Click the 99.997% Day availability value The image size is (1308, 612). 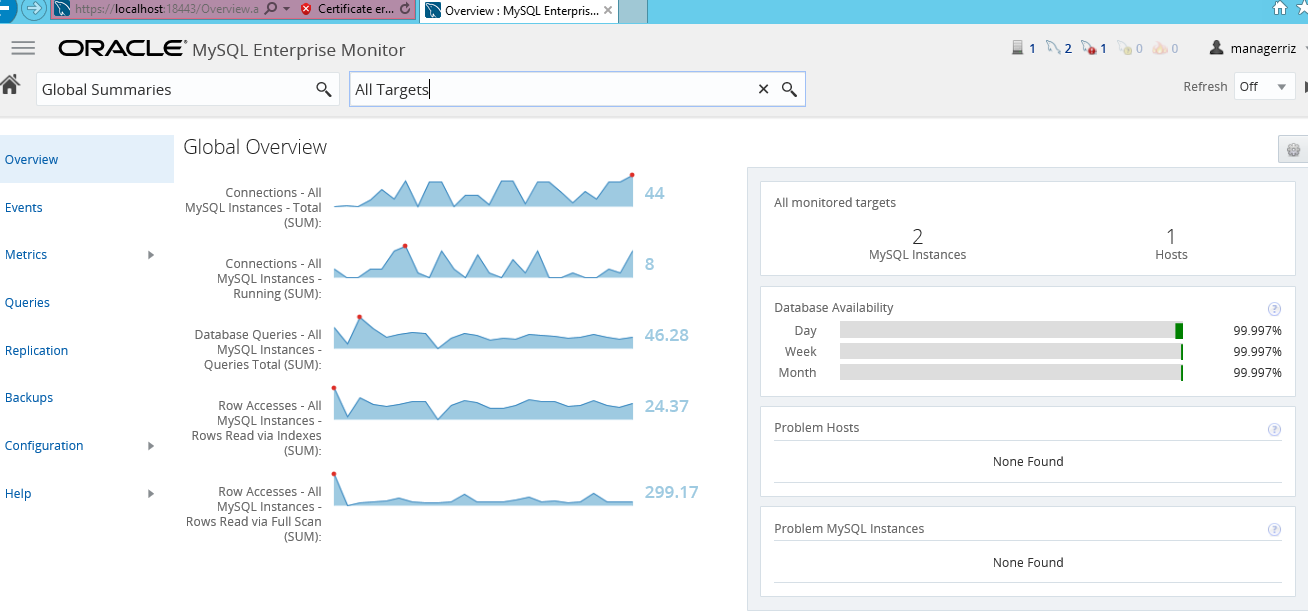(x=1257, y=331)
